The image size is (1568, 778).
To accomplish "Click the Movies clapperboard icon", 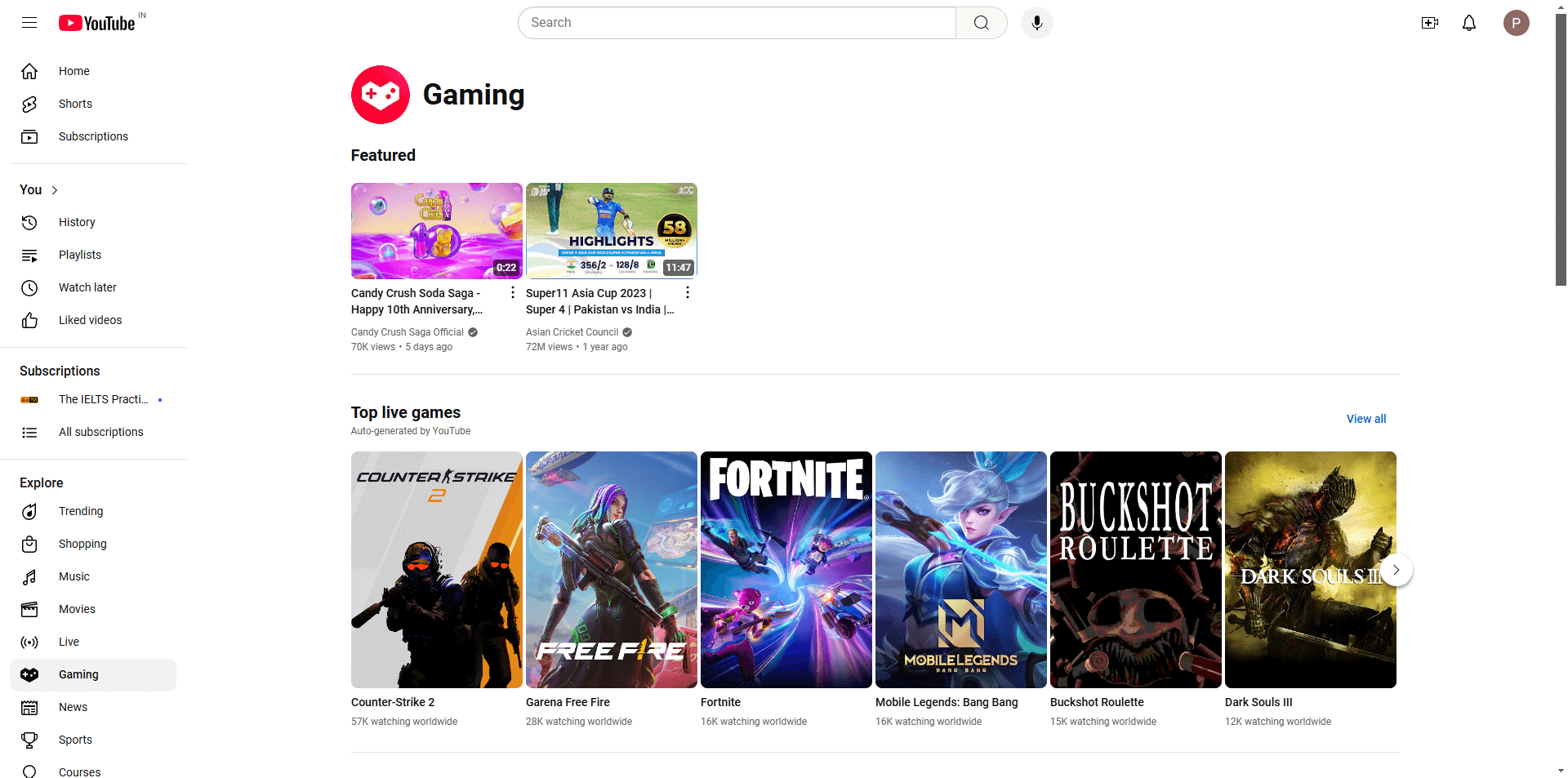I will (29, 609).
